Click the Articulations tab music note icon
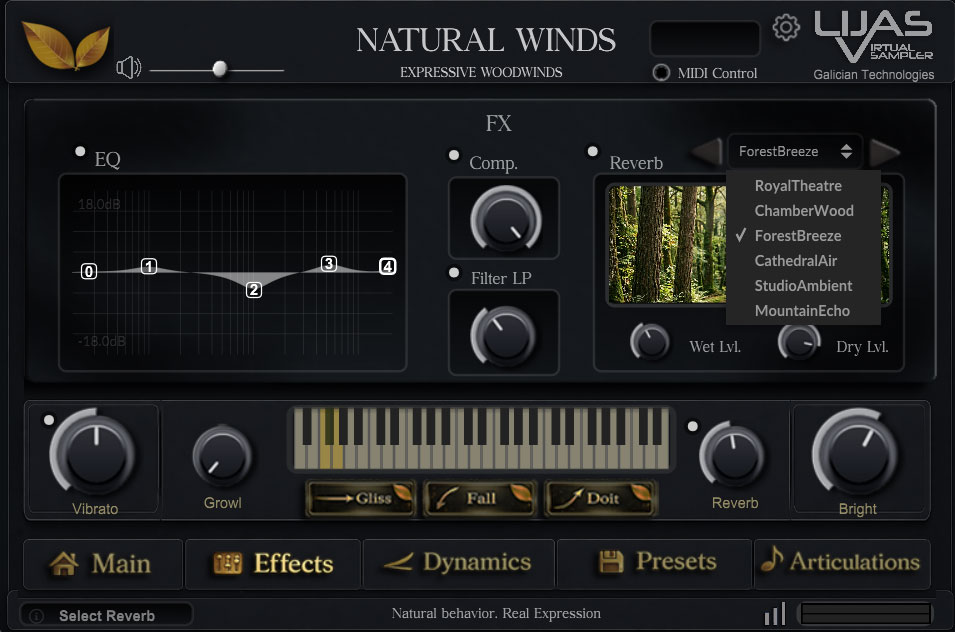955x632 pixels. (x=772, y=558)
